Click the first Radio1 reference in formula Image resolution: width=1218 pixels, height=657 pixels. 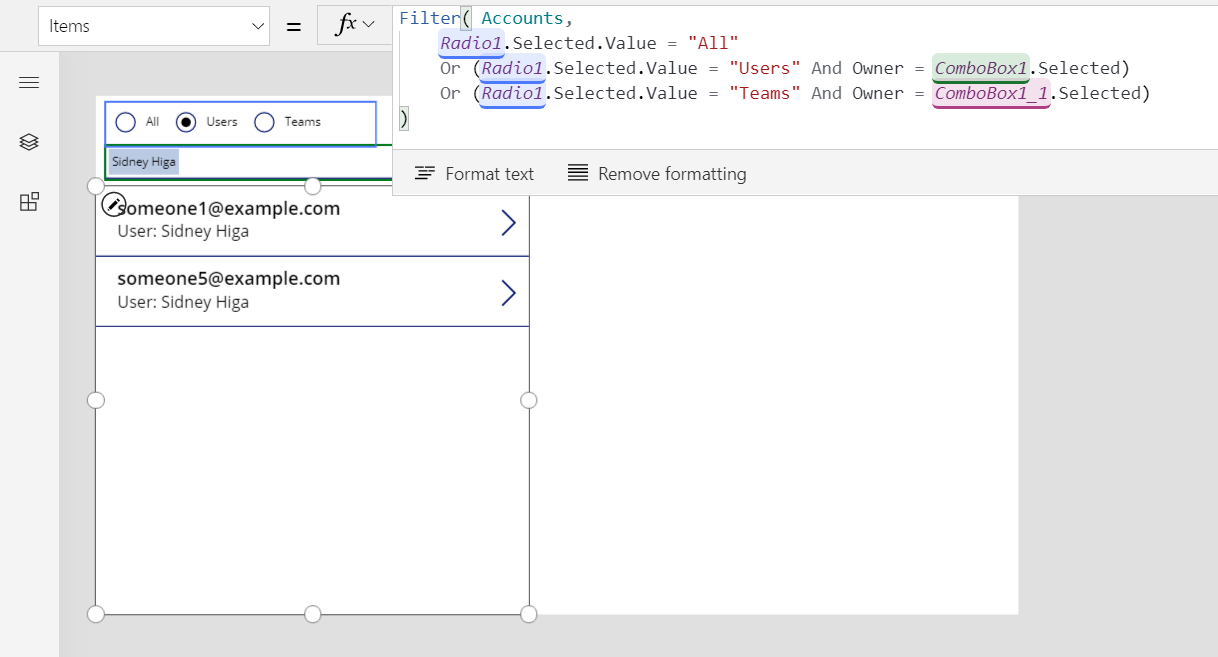(471, 43)
